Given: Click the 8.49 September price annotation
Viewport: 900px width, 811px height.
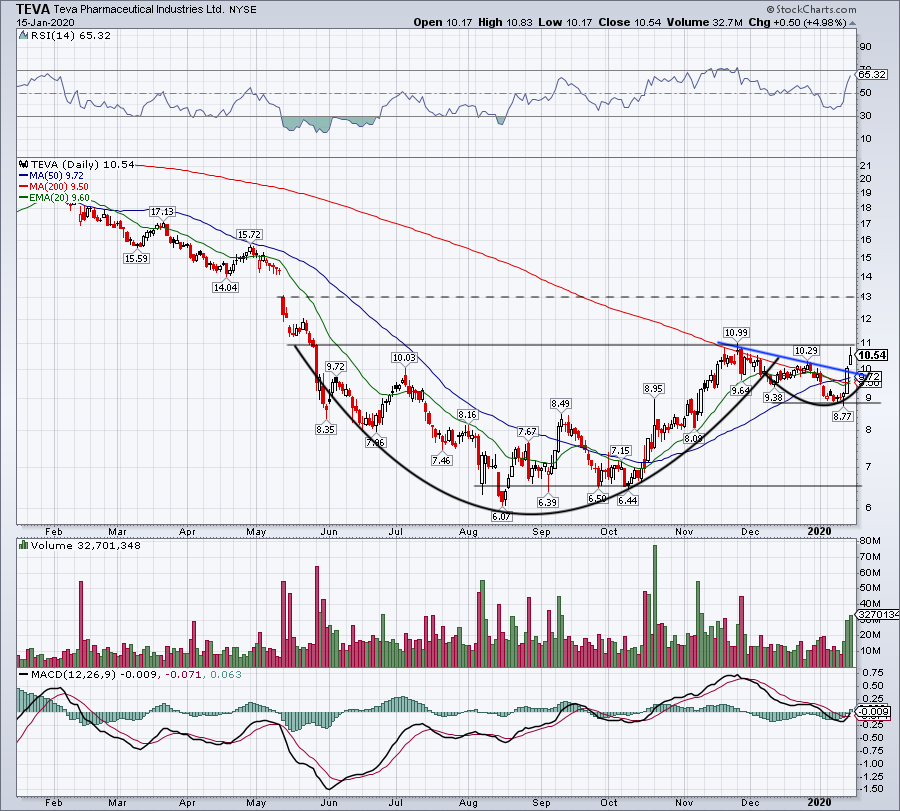Looking at the screenshot, I should pos(558,403).
